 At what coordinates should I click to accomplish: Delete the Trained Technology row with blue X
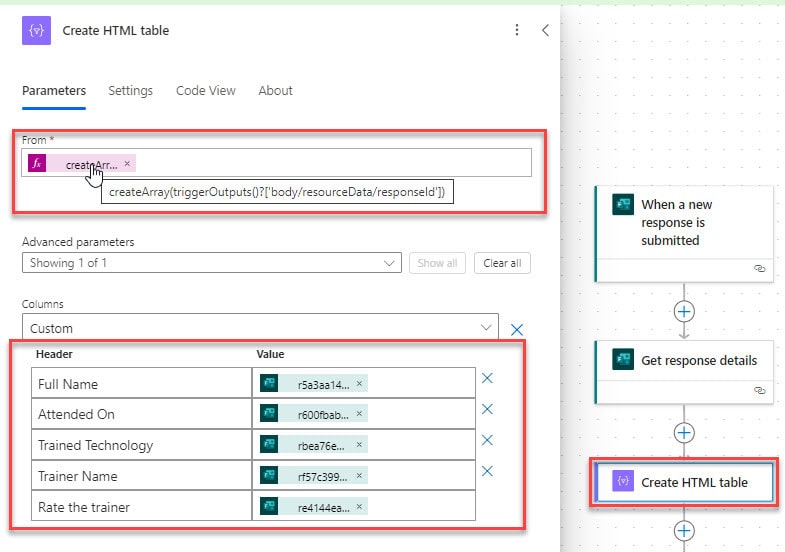coord(487,440)
